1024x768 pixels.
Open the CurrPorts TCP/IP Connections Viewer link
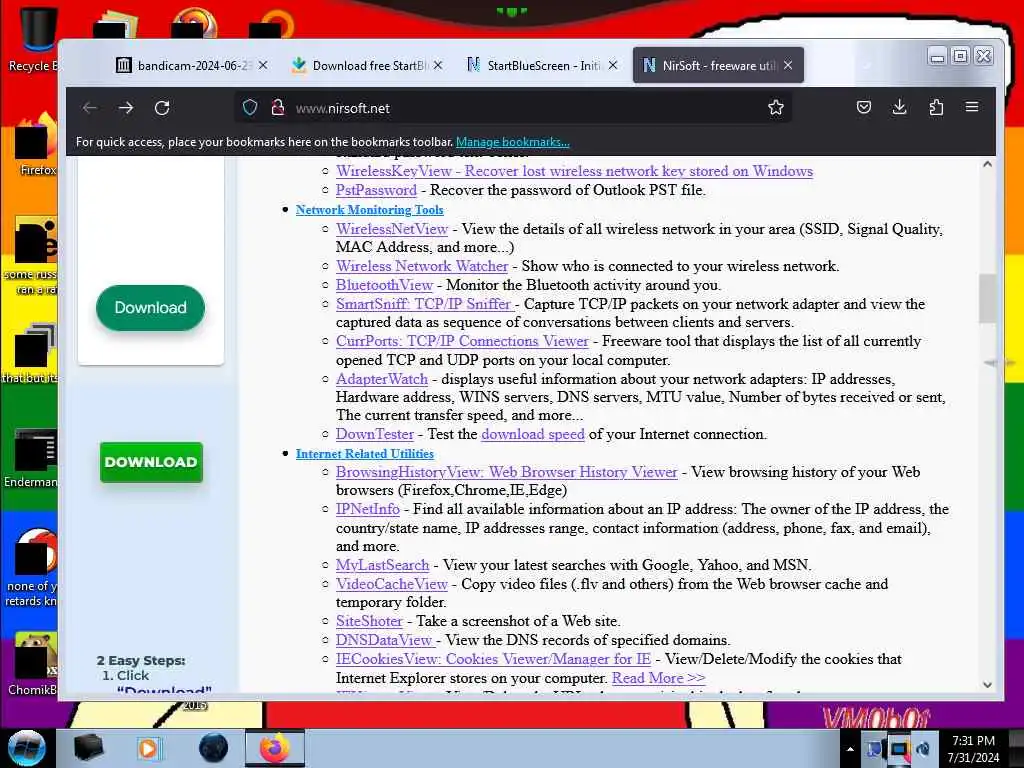462,342
